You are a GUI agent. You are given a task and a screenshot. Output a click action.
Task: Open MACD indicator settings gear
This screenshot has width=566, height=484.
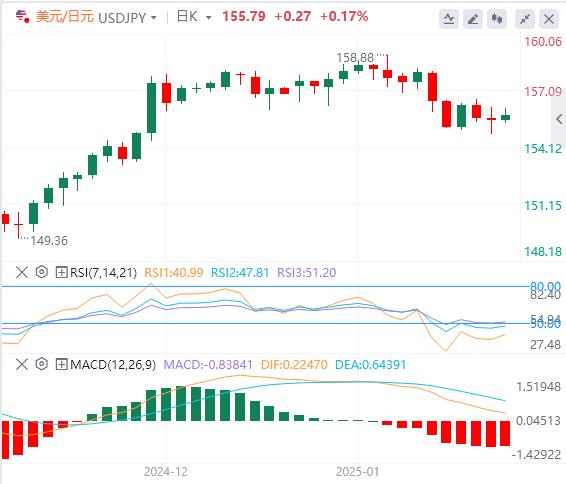tap(42, 364)
